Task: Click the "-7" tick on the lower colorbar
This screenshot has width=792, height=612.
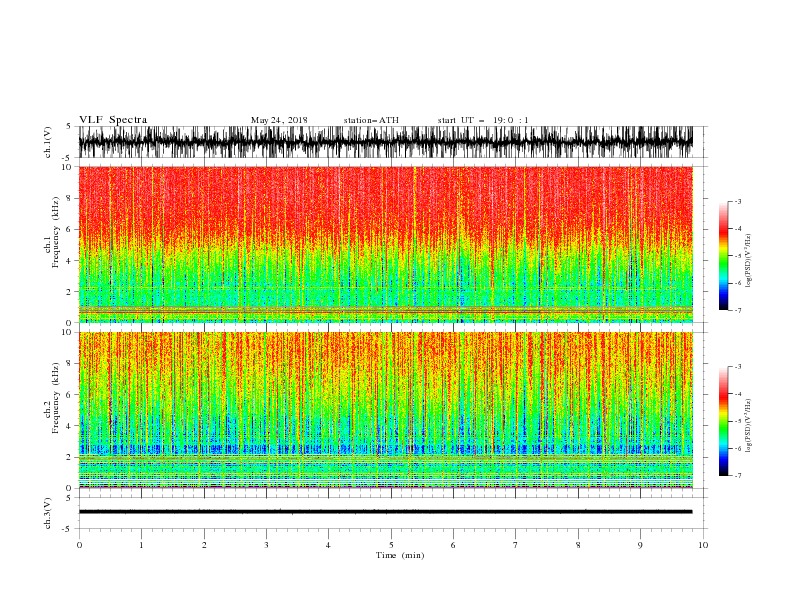Action: coord(737,476)
